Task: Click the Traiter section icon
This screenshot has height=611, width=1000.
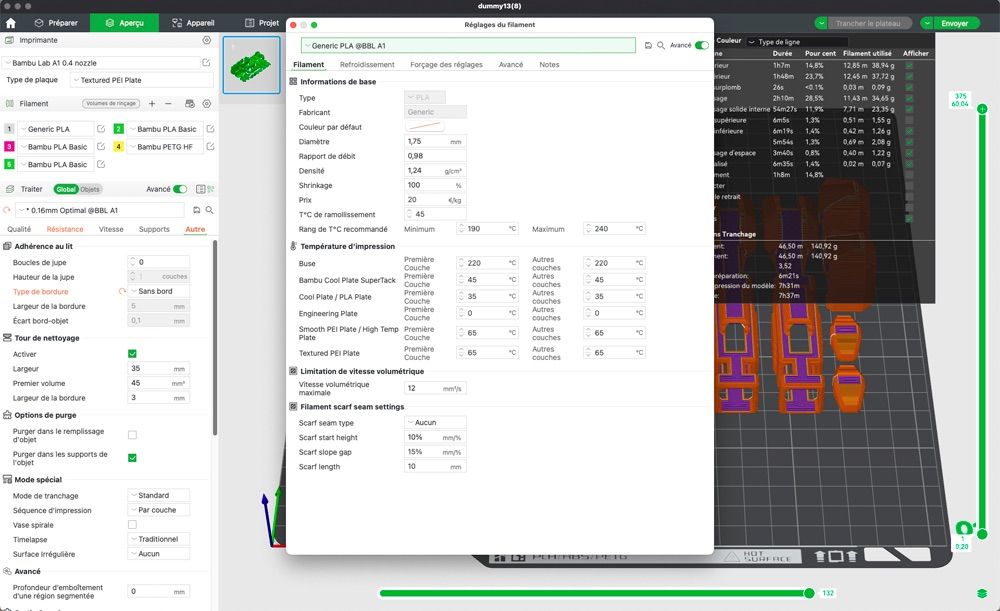Action: click(10, 189)
